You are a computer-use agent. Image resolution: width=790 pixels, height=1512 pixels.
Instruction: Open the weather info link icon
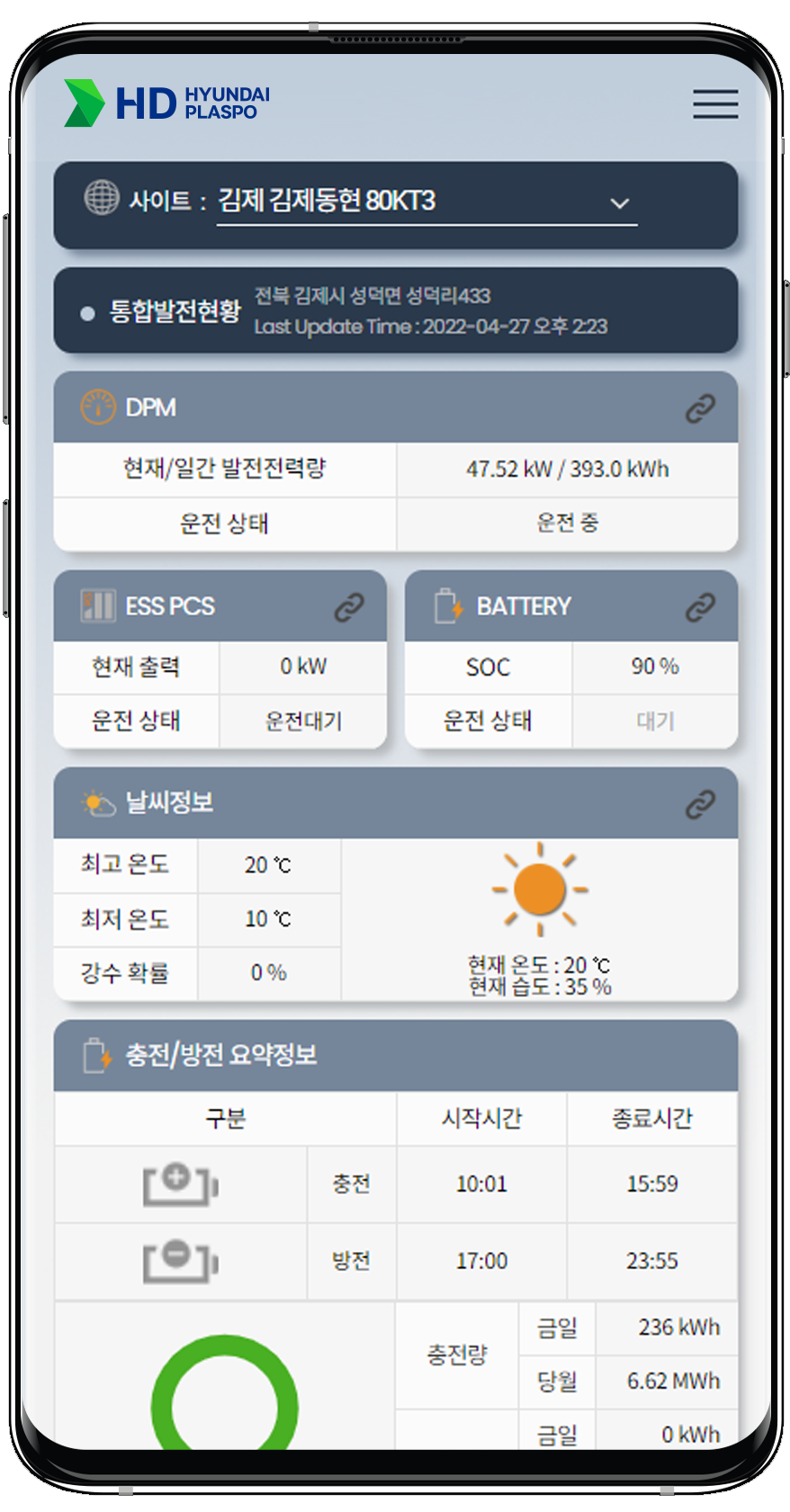(700, 804)
